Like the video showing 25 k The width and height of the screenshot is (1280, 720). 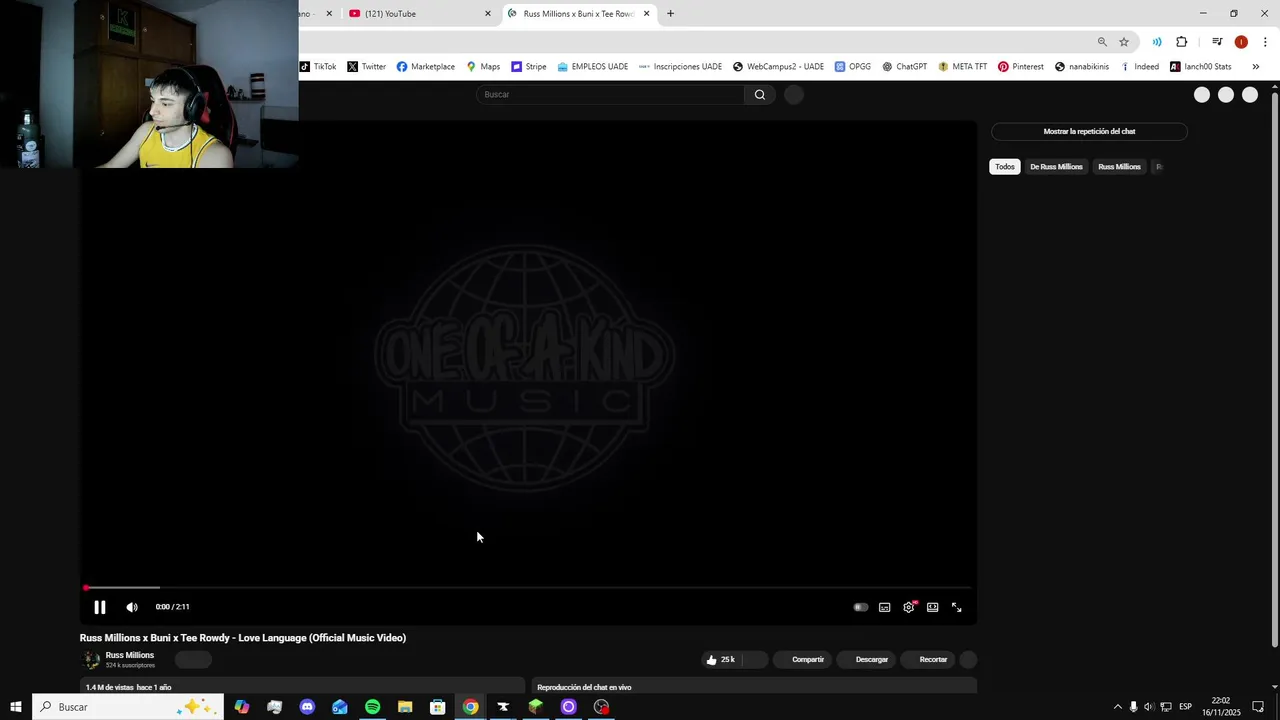721,659
